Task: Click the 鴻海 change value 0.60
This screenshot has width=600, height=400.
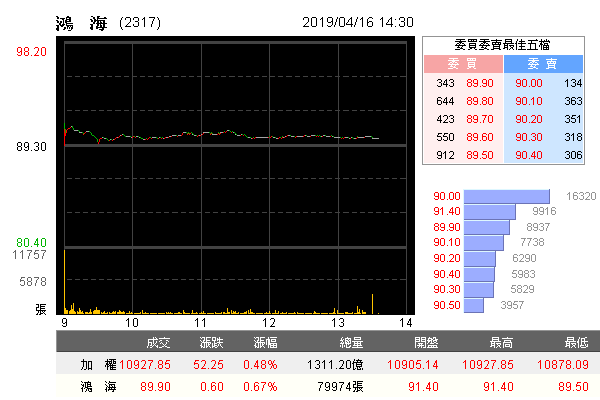Action: coord(212,387)
